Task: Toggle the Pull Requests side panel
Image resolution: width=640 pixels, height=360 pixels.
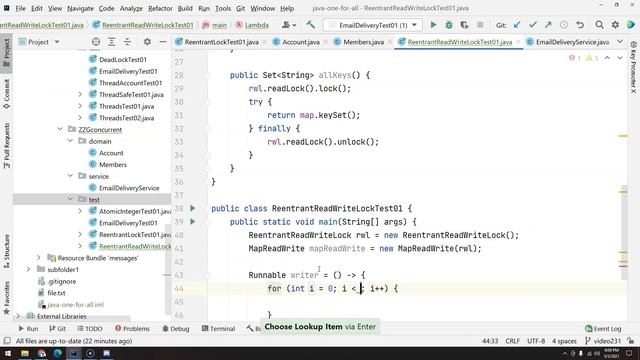Action: pyautogui.click(x=7, y=145)
